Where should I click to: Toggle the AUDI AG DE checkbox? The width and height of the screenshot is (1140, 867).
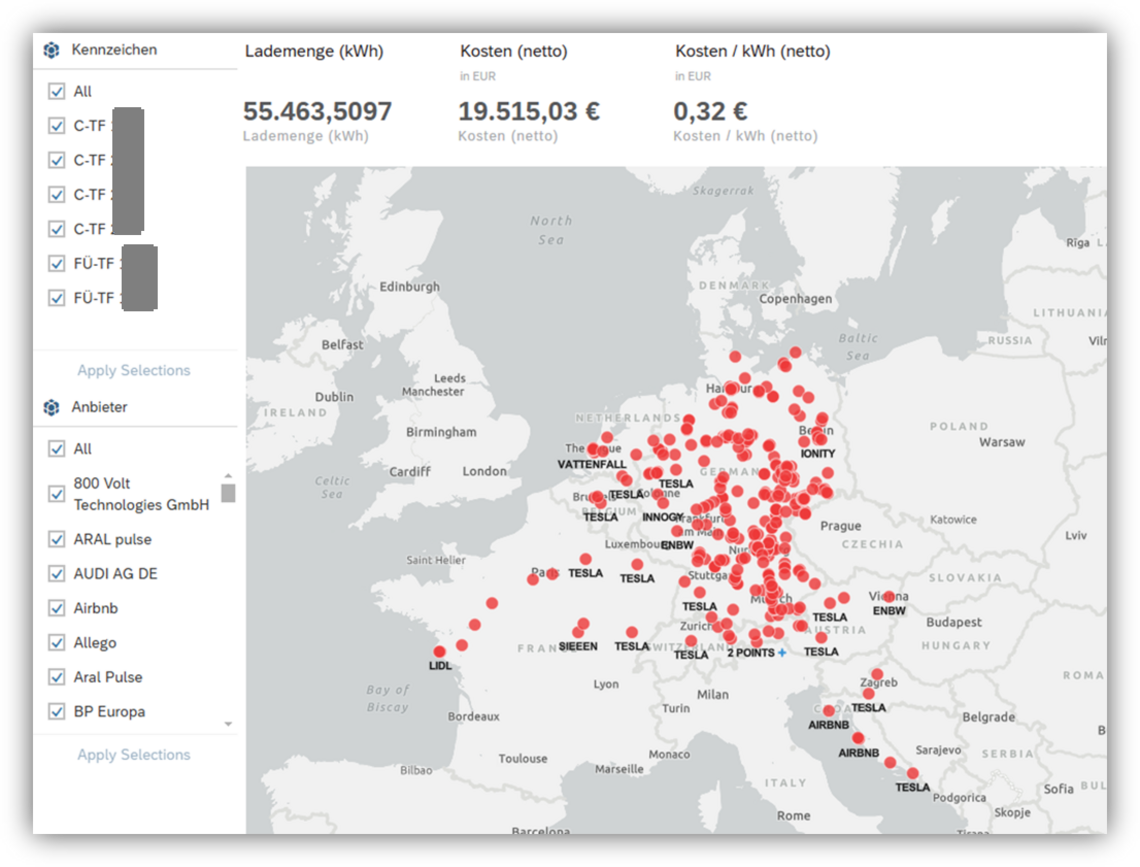click(x=56, y=573)
